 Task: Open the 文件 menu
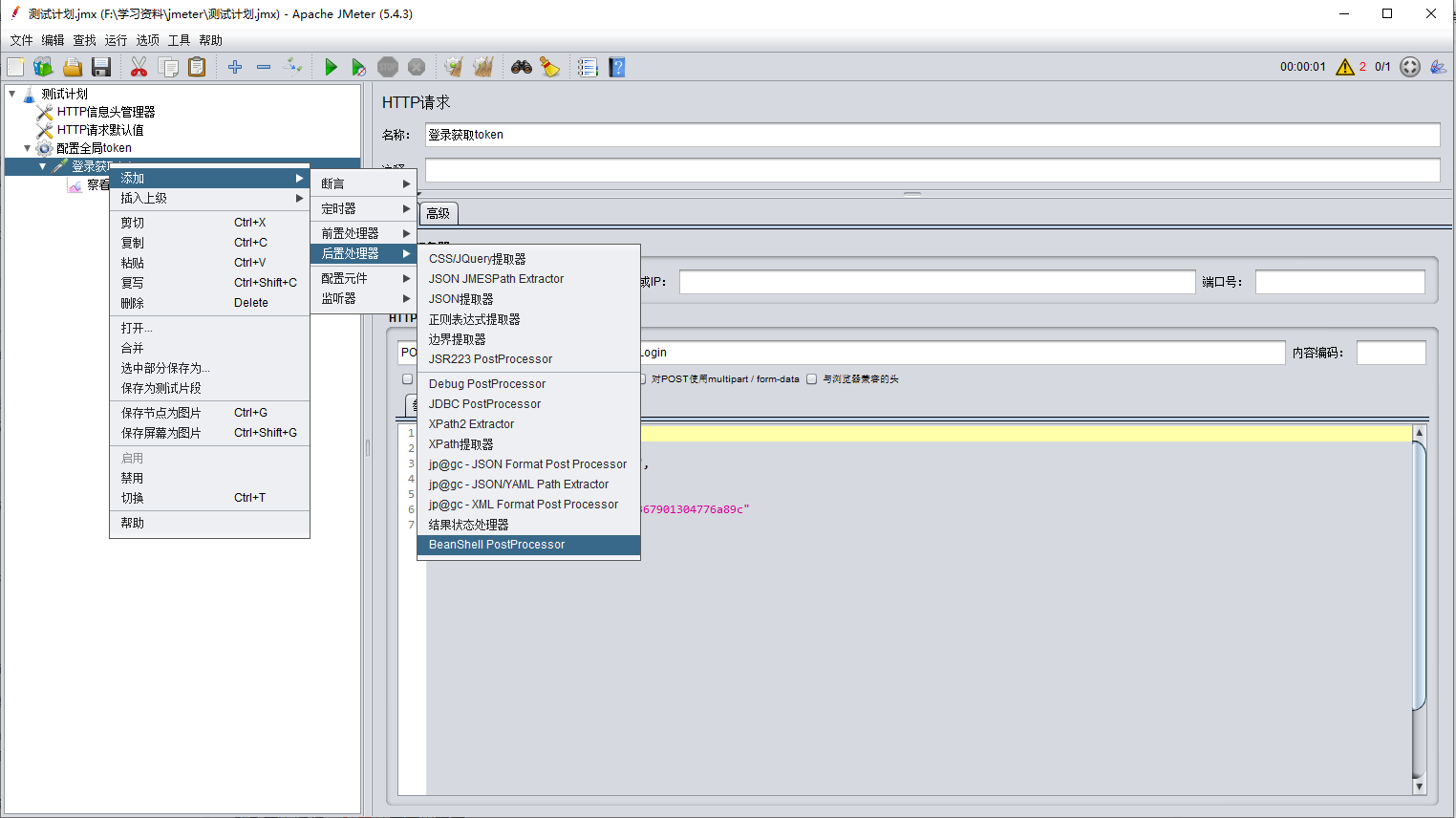[21, 40]
